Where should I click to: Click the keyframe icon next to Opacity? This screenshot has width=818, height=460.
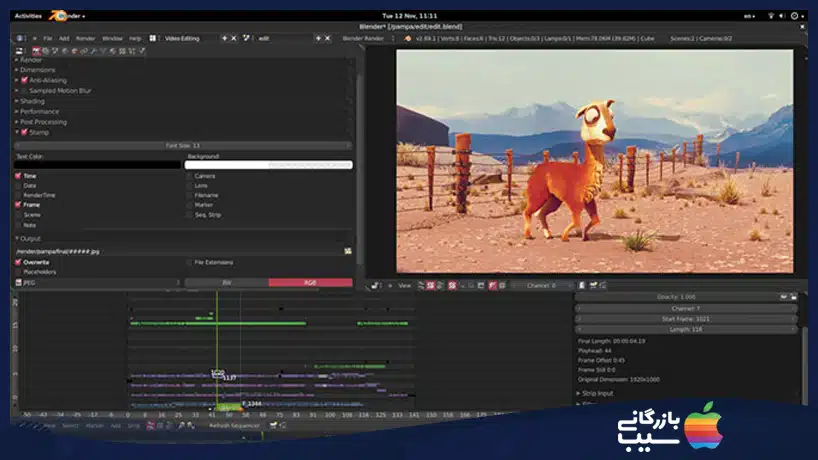[x=784, y=297]
